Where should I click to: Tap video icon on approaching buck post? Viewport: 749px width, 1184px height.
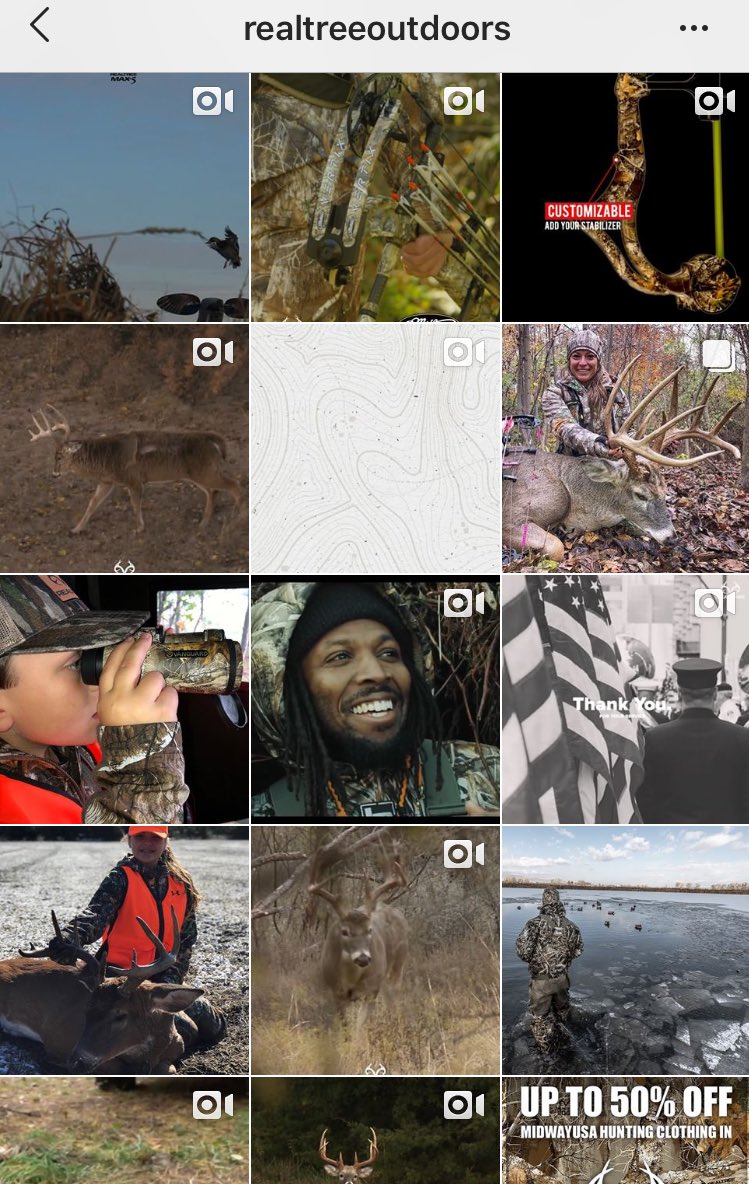click(x=464, y=854)
